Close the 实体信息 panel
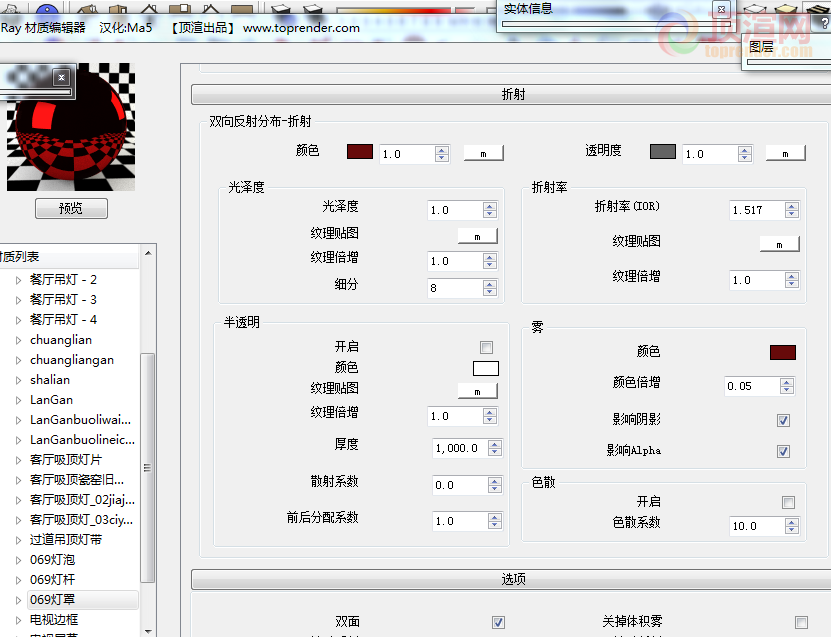 click(721, 9)
